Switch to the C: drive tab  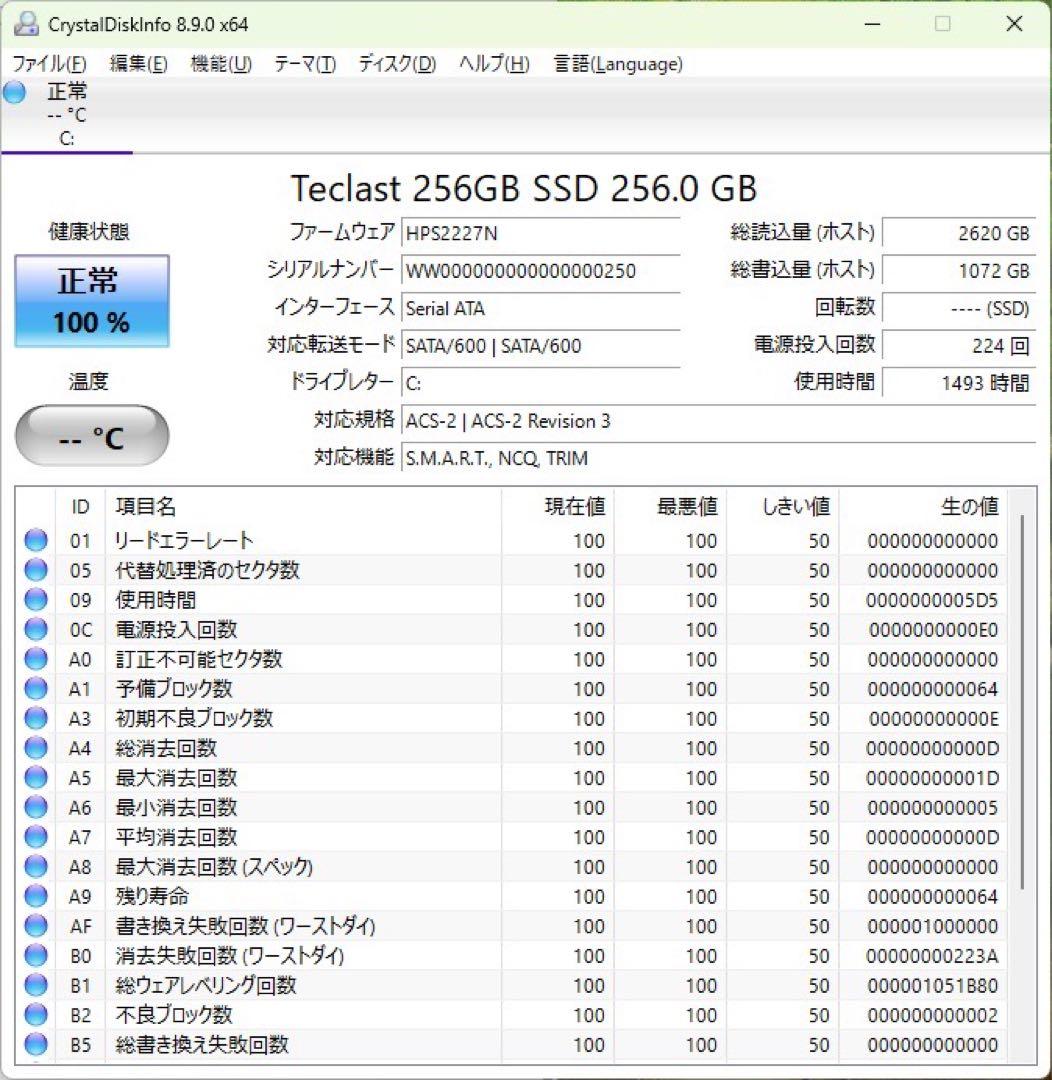click(x=66, y=120)
